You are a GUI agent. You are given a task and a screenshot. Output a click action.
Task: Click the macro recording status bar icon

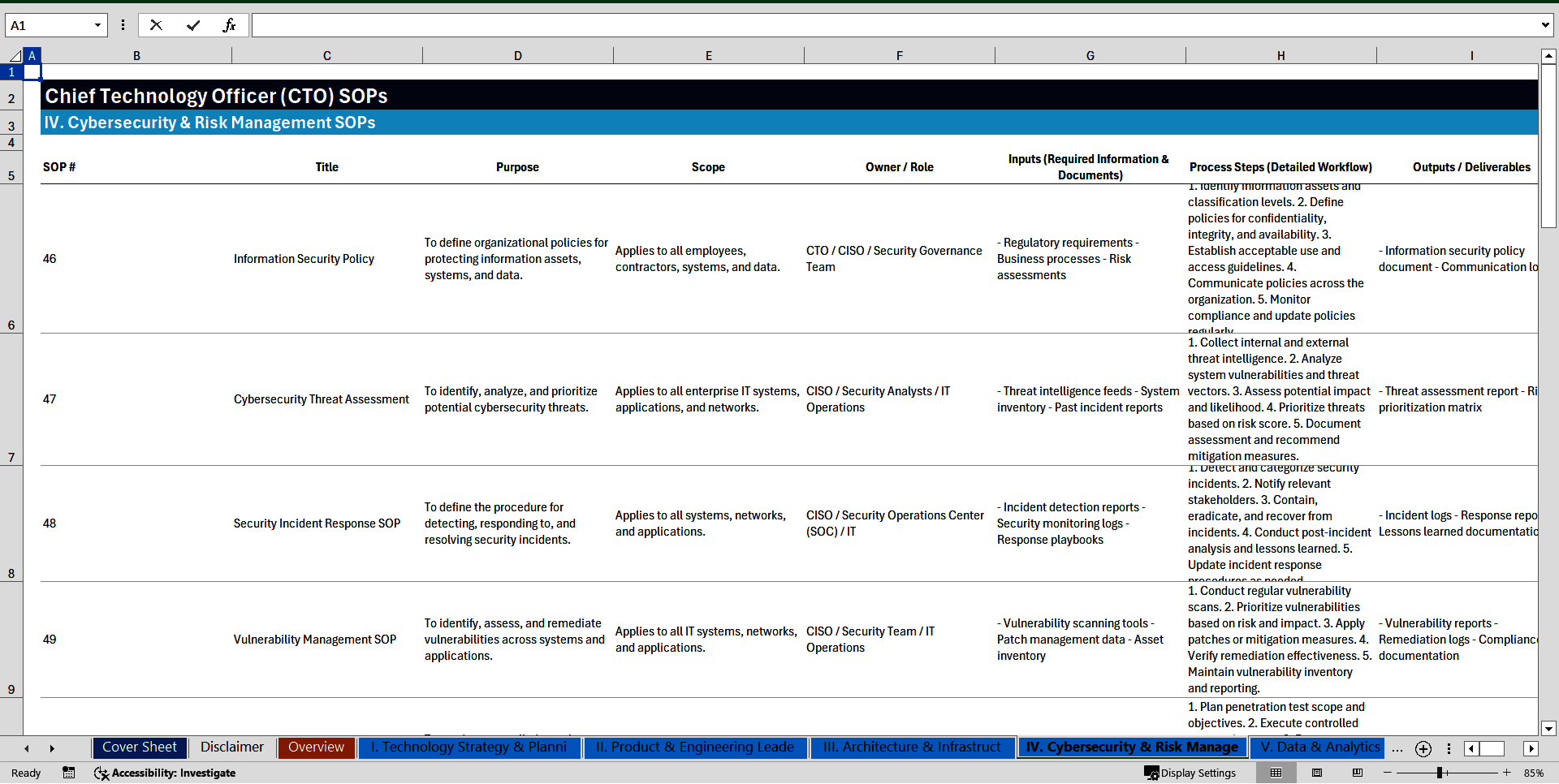pyautogui.click(x=69, y=773)
